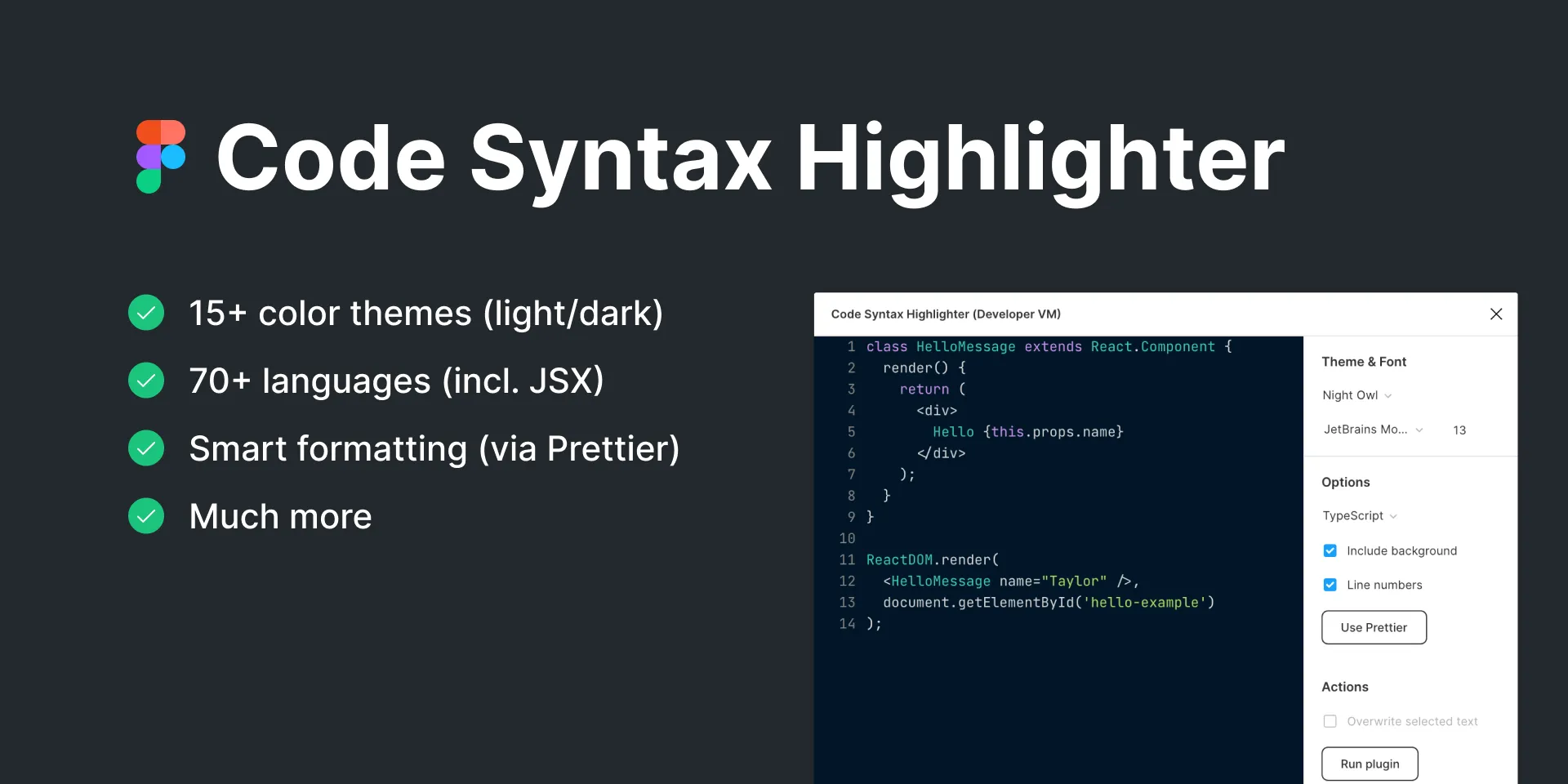The image size is (1568, 784).
Task: Click the plugin title bar text
Action: [x=945, y=314]
